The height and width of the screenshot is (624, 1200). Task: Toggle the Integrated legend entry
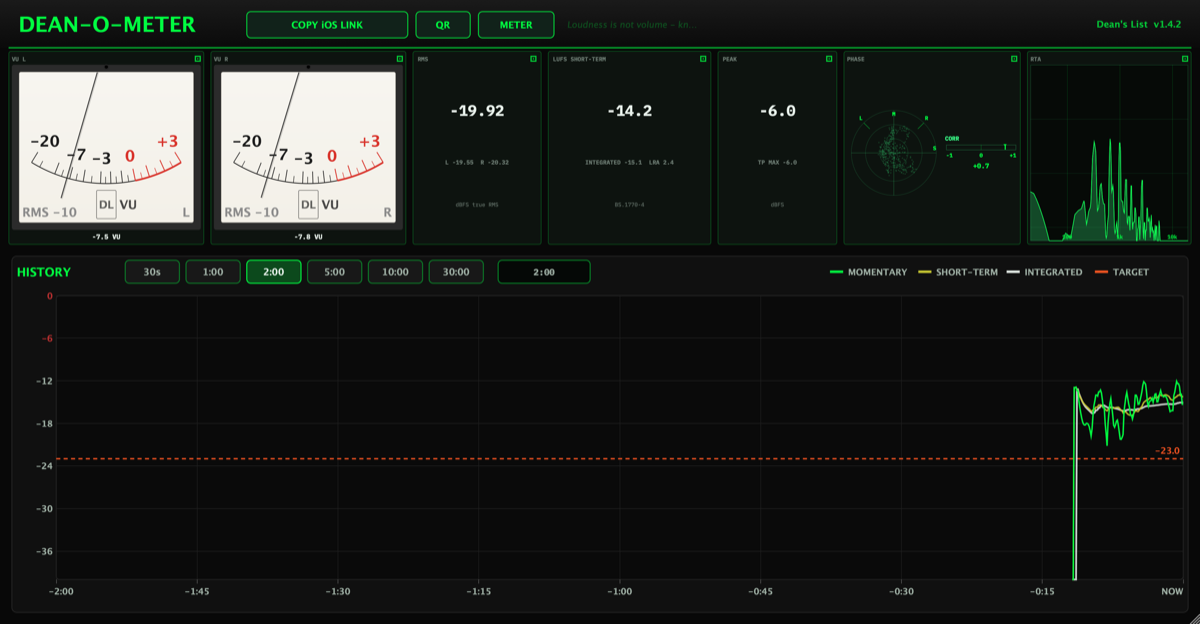point(1044,272)
